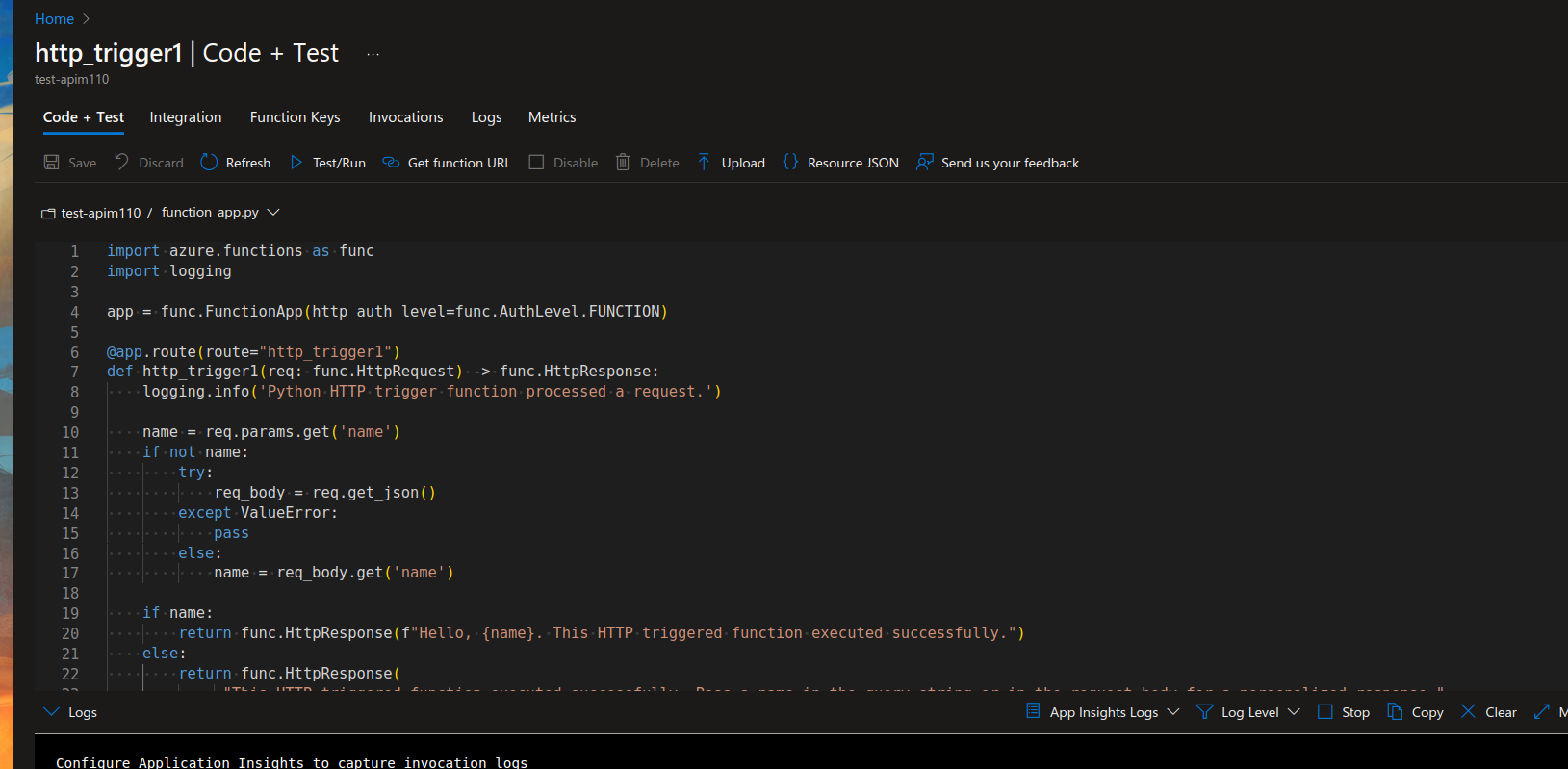Click the Test/Run play icon
Viewport: 1568px width, 769px height.
point(296,163)
